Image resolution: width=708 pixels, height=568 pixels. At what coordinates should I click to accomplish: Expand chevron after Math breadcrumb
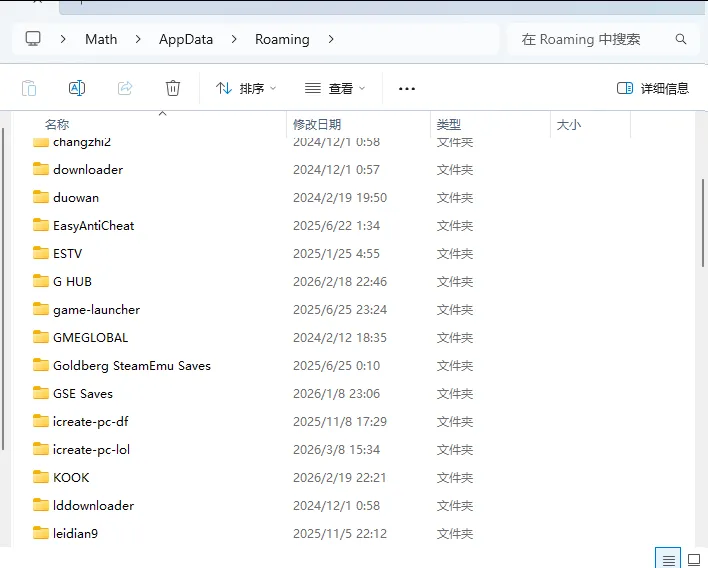point(138,39)
